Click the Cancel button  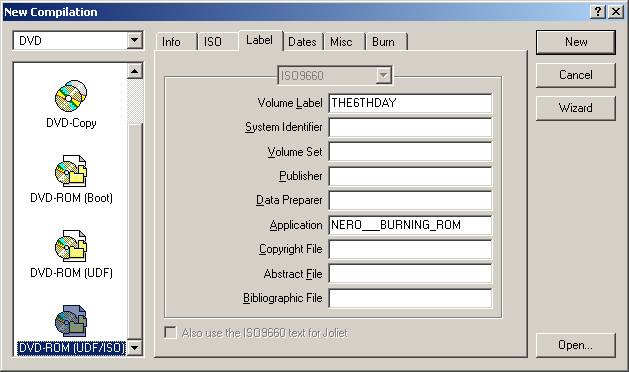[576, 75]
